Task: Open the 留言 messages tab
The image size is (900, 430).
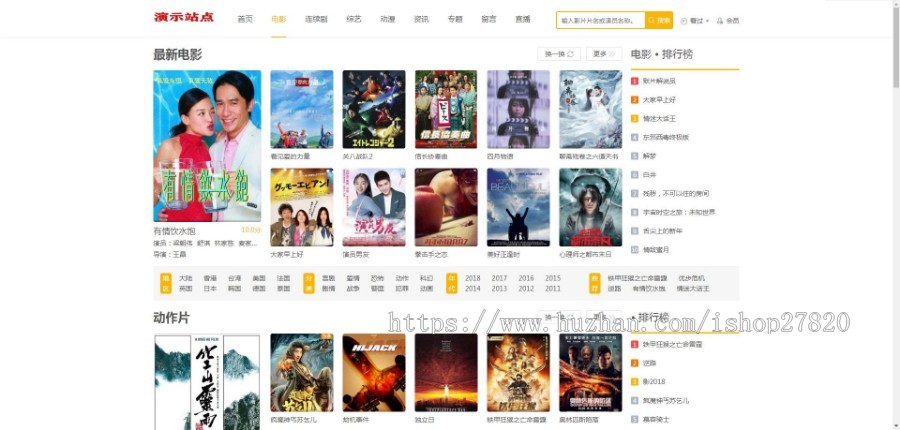Action: pos(489,19)
